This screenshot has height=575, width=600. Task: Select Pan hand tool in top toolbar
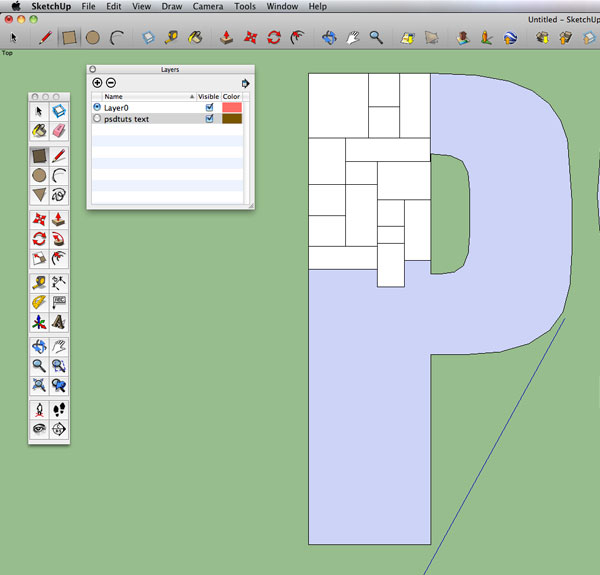pos(353,37)
